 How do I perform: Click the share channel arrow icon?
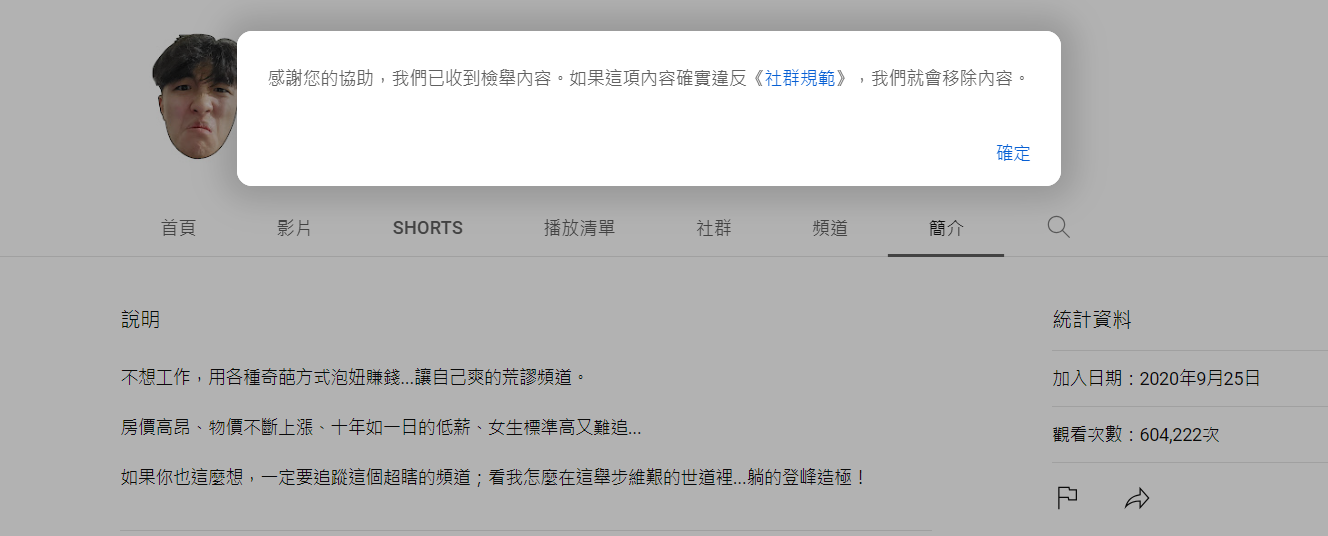(1137, 498)
